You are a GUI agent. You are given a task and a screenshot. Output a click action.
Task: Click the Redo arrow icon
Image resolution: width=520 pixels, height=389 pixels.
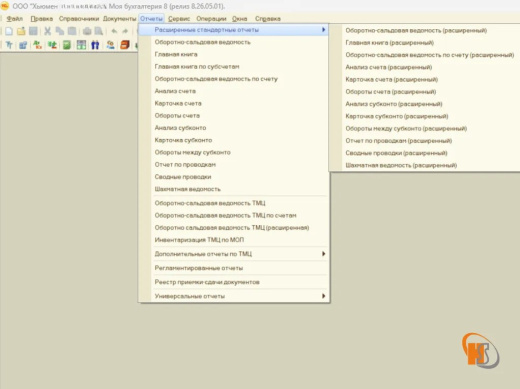(x=125, y=31)
